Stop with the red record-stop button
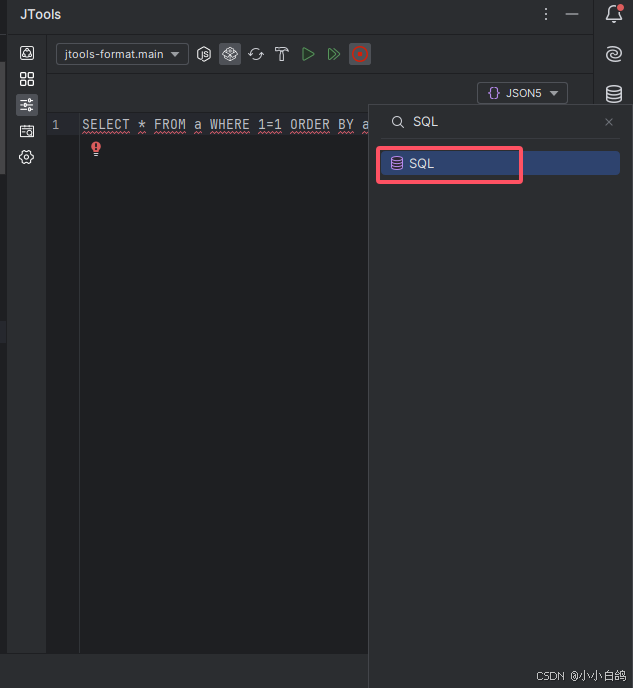The width and height of the screenshot is (633, 688). click(360, 54)
